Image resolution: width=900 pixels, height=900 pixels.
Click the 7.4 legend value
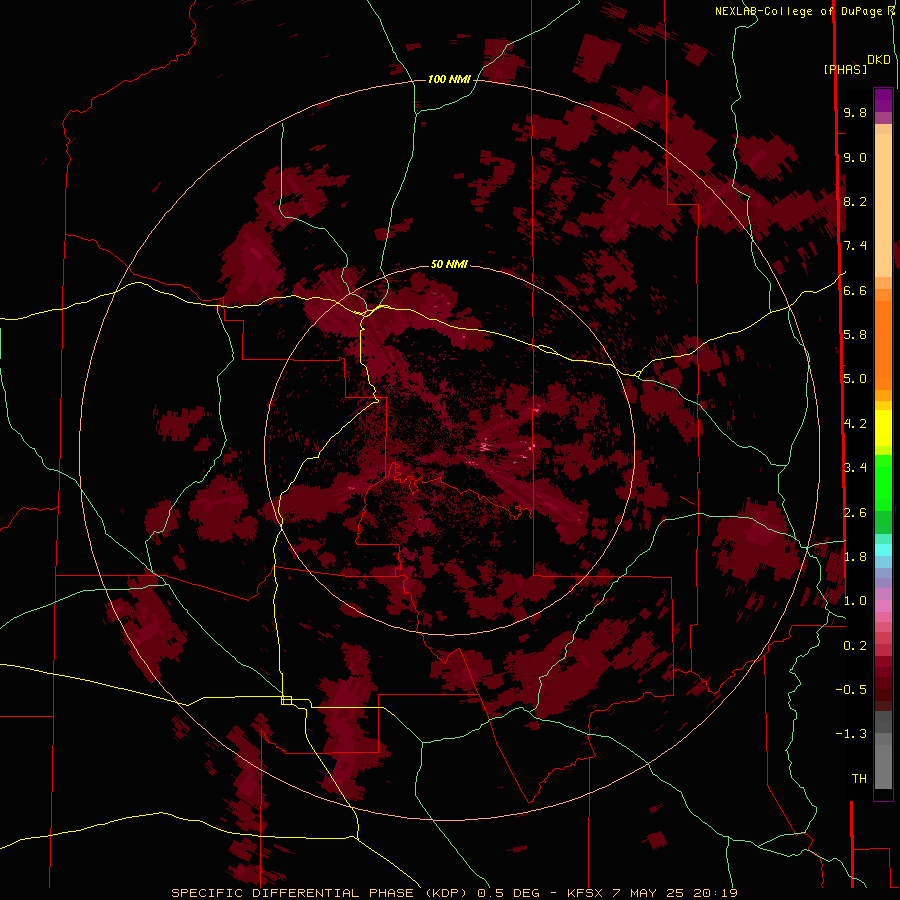pos(855,246)
